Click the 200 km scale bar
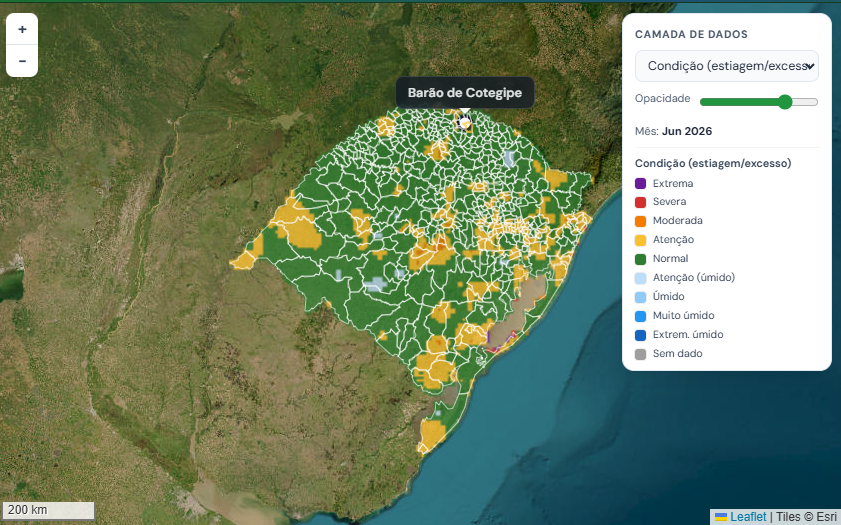This screenshot has height=525, width=841. [x=48, y=510]
